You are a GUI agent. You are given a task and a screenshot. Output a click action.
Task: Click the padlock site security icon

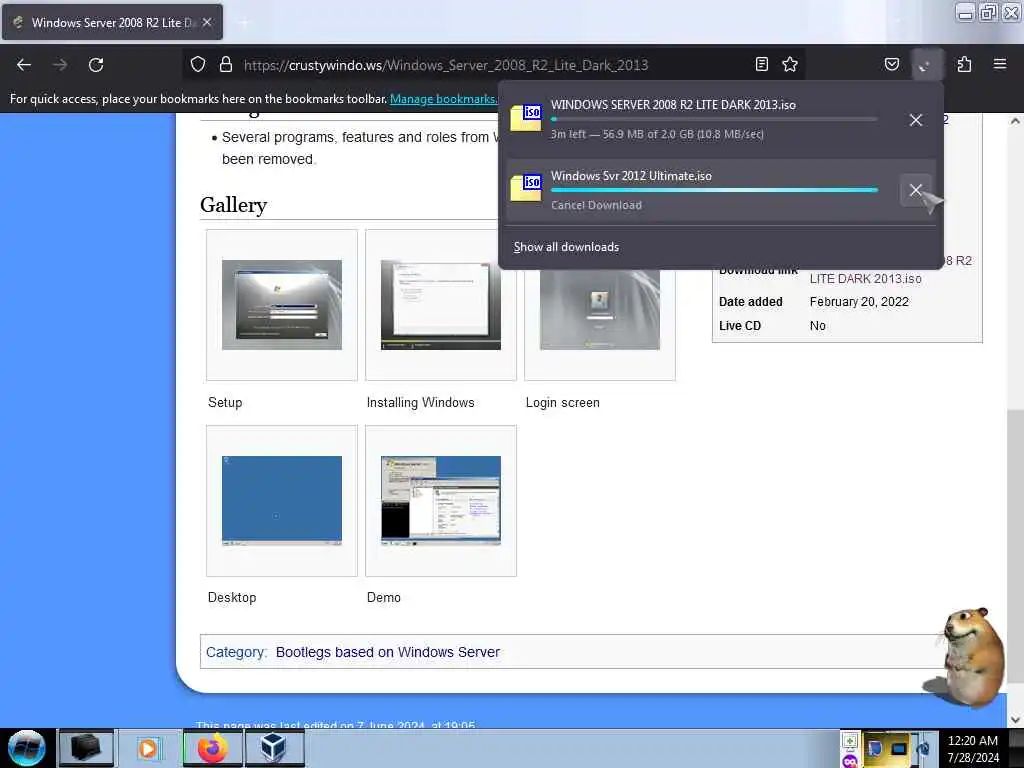(x=226, y=64)
